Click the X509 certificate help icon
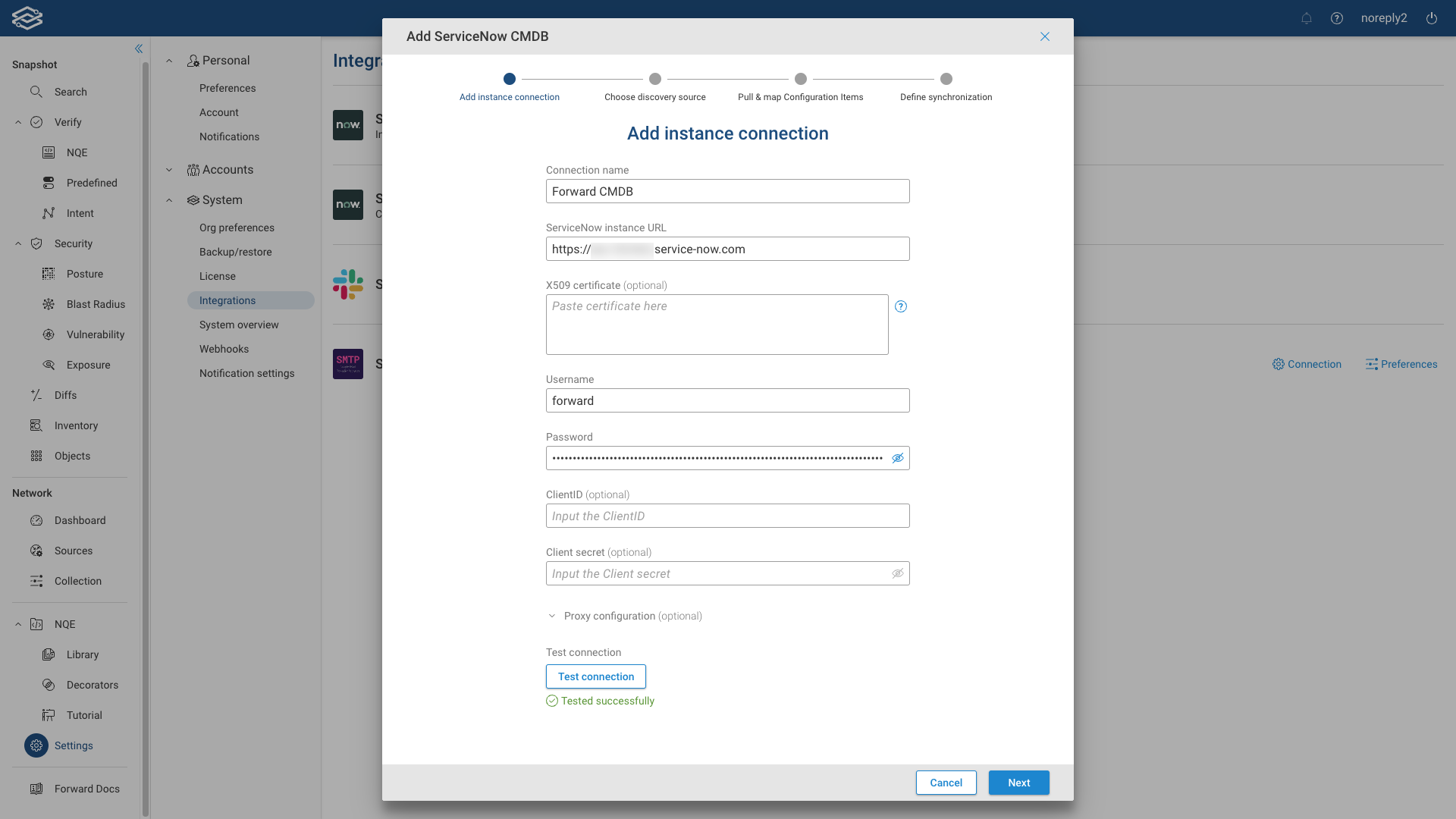 pos(902,306)
